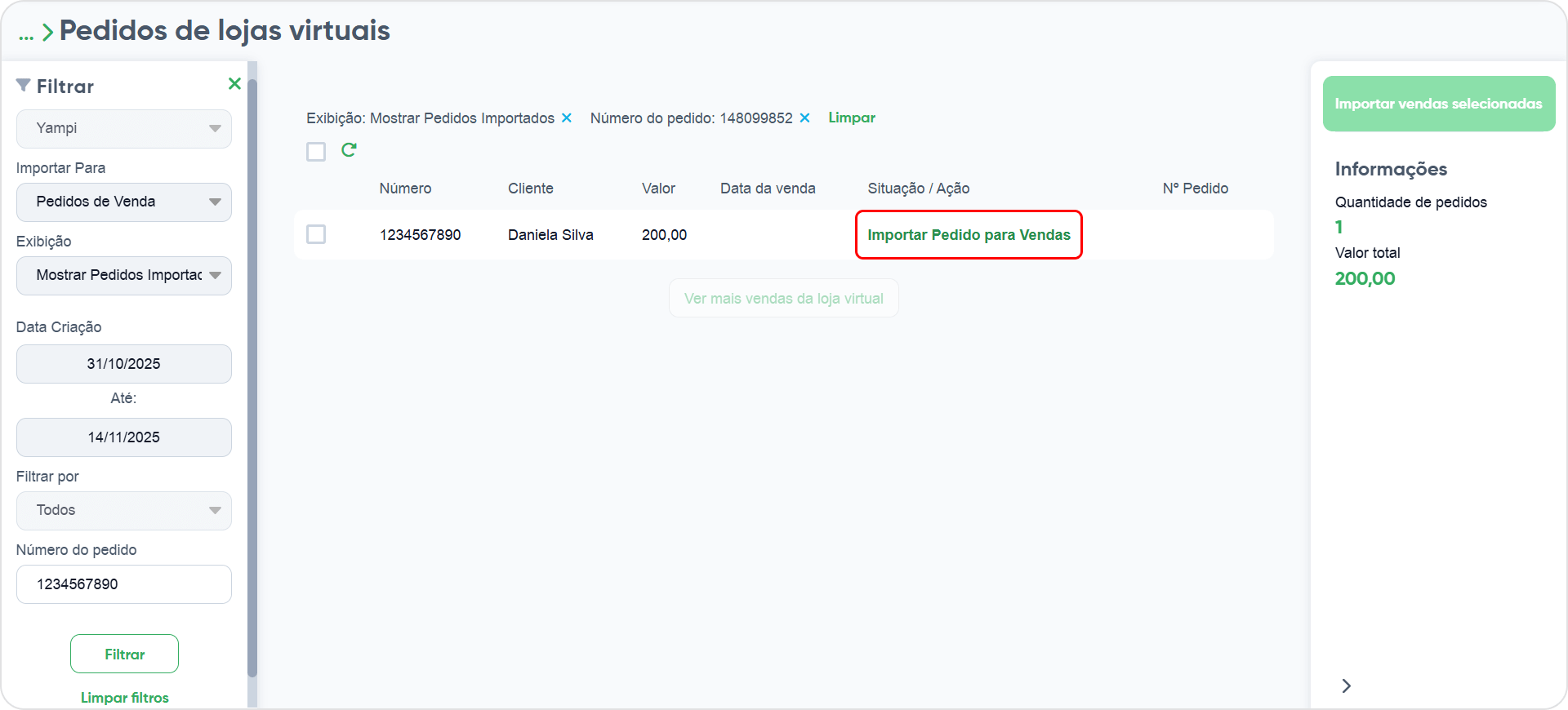Click client name Daniela Silva
Image resolution: width=1568 pixels, height=710 pixels.
(x=550, y=235)
